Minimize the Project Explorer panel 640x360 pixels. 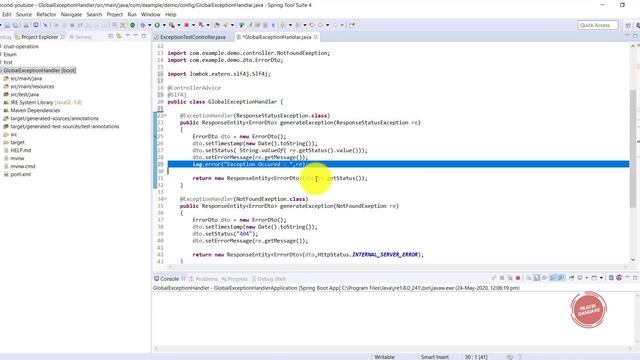pos(136,36)
